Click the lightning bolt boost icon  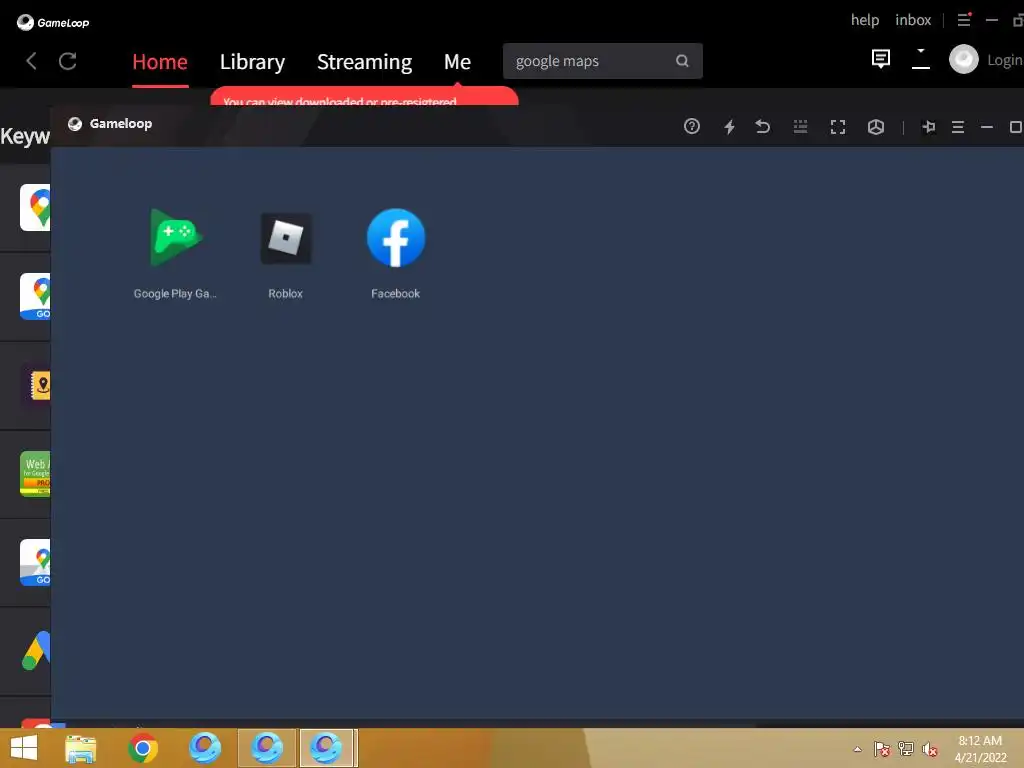[729, 126]
